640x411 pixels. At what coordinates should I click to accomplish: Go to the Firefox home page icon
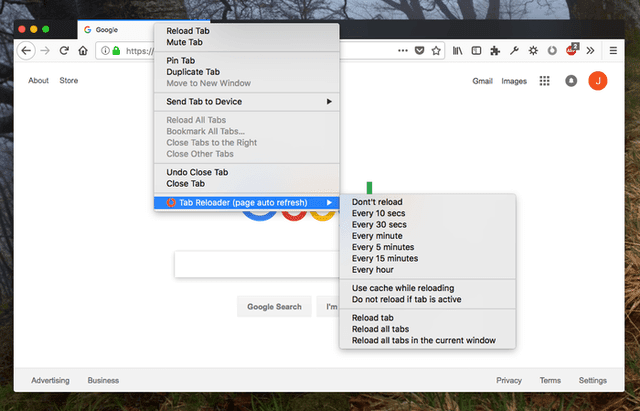tap(83, 50)
